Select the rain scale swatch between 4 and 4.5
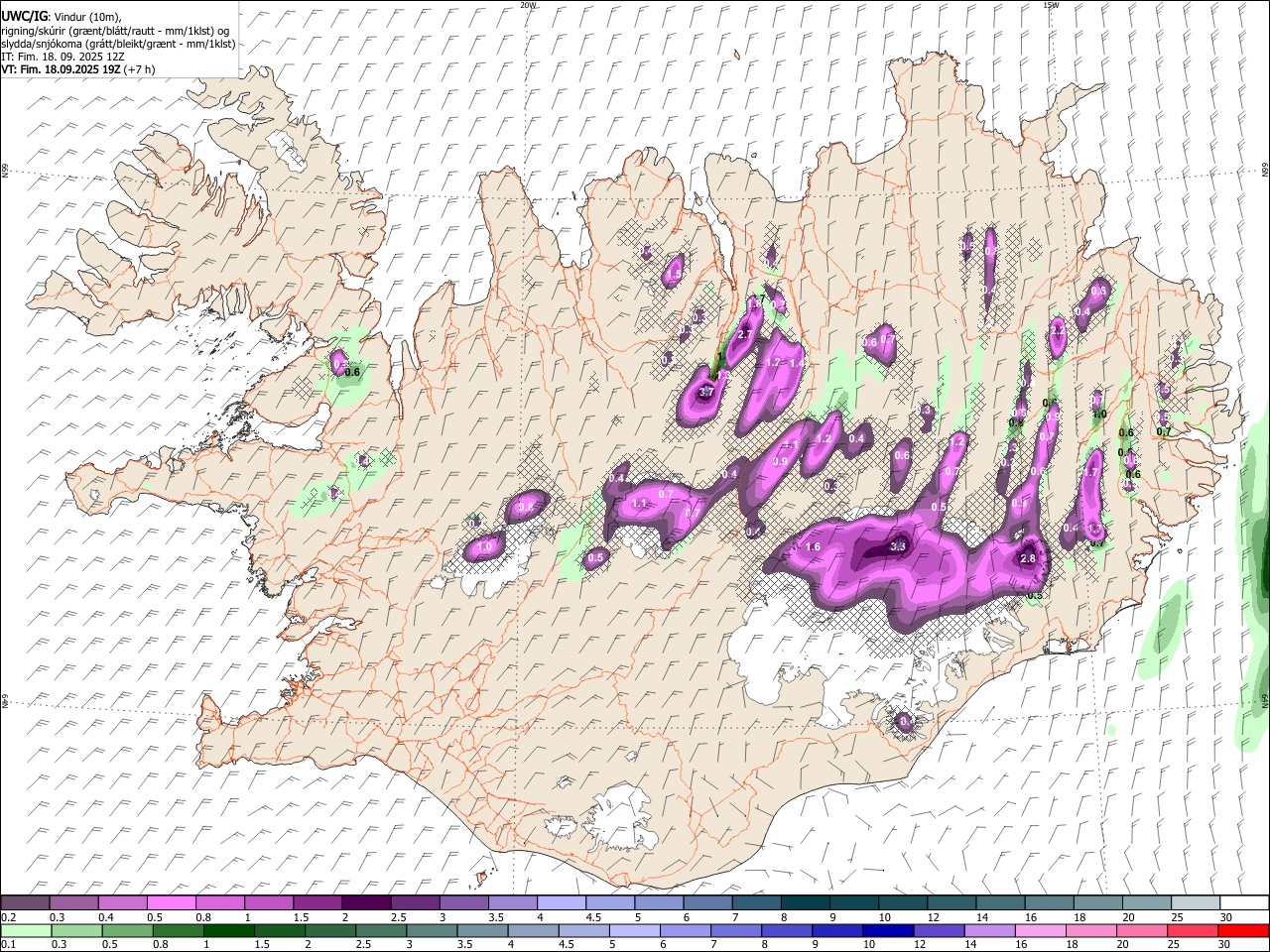 pos(533,931)
